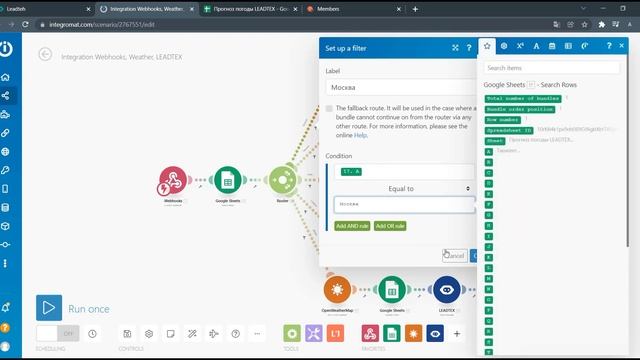Open Data structures cube icon in sidebar
This screenshot has width=640, height=360.
pyautogui.click(x=5, y=226)
